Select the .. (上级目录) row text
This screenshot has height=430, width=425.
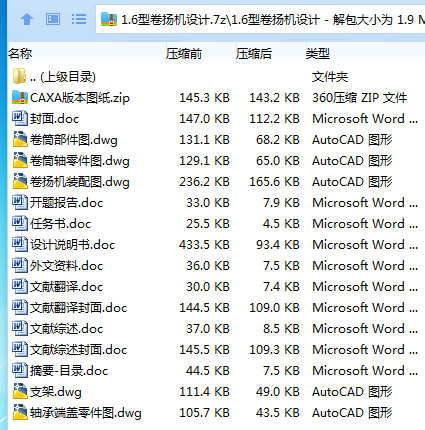(x=63, y=77)
